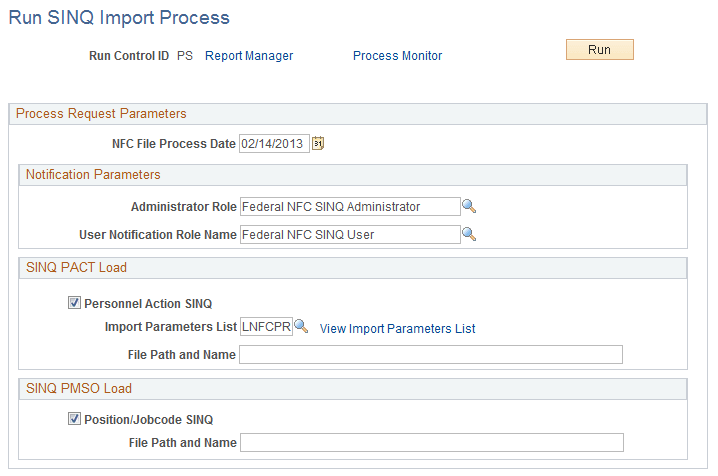Click the Import Parameters List input box
This screenshot has height=476, width=718.
266,327
